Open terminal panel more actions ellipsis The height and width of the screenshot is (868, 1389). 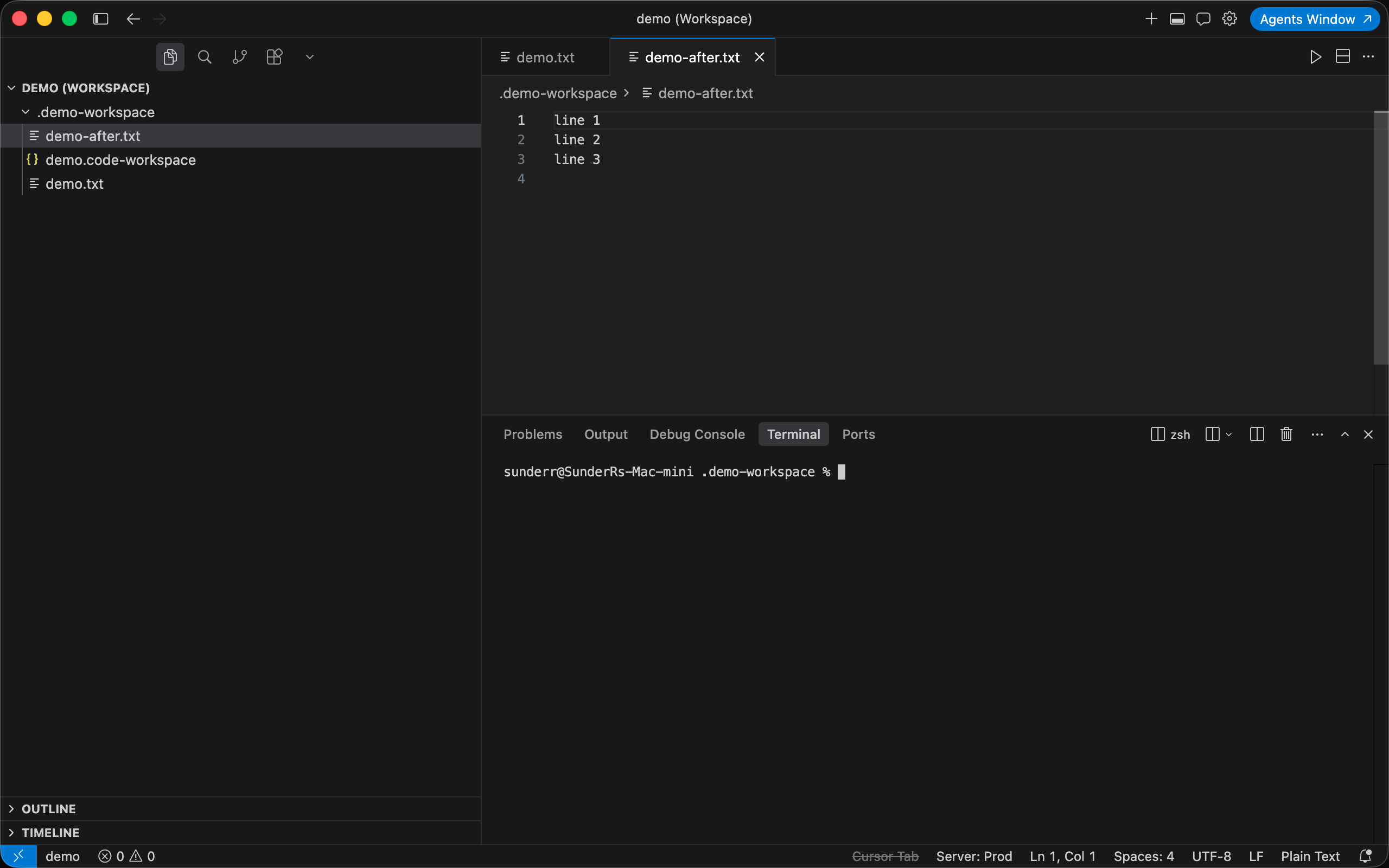[x=1317, y=435]
